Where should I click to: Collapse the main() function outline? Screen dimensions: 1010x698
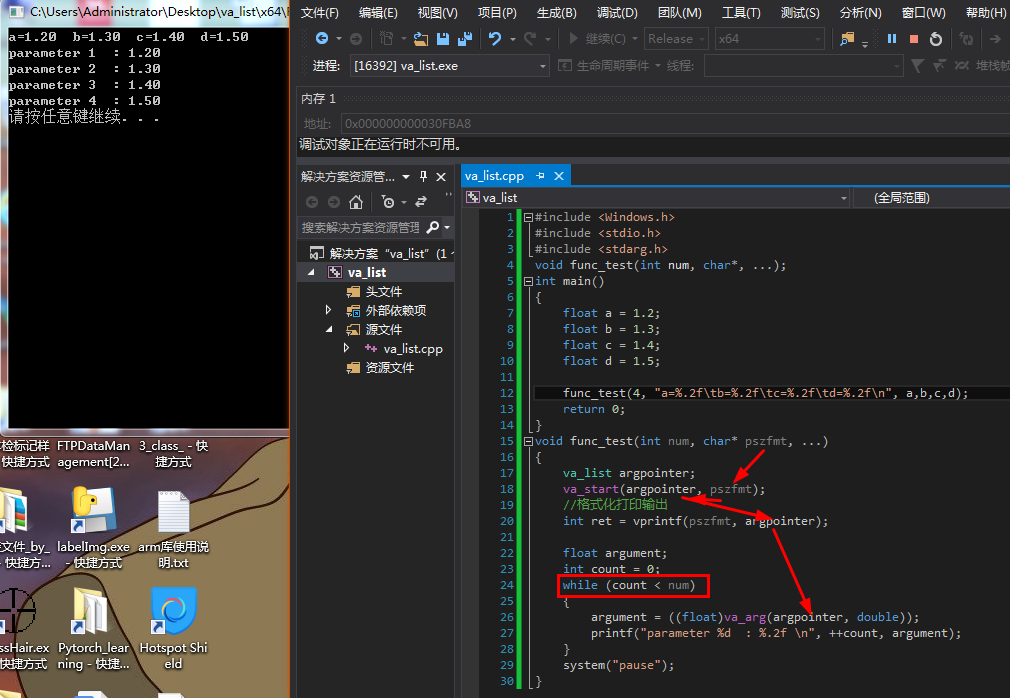pyautogui.click(x=528, y=281)
